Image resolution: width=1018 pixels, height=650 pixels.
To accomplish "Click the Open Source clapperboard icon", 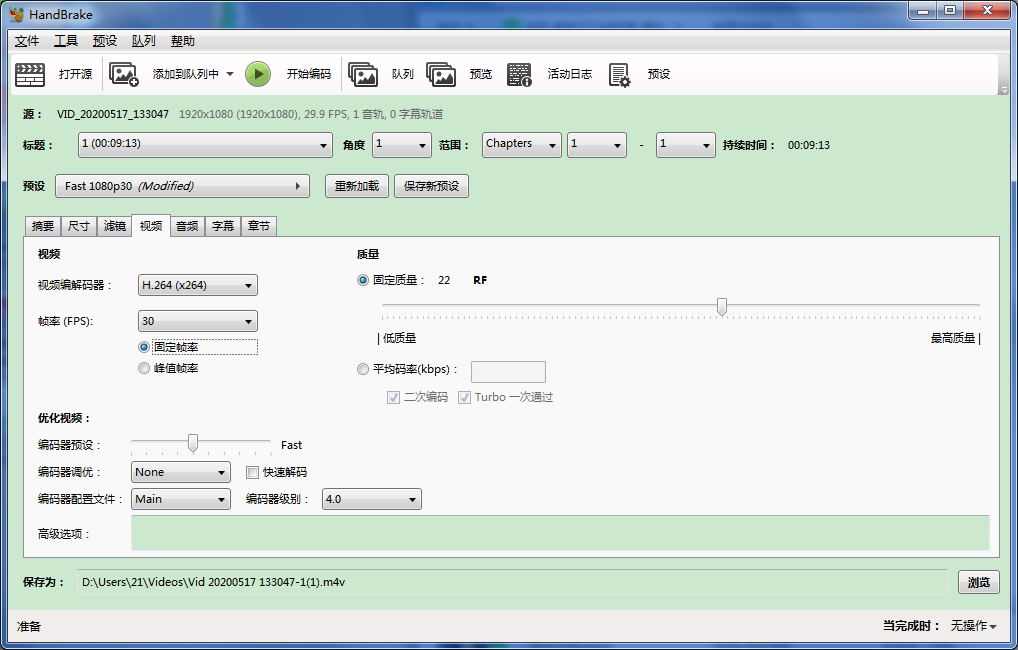I will coord(30,74).
